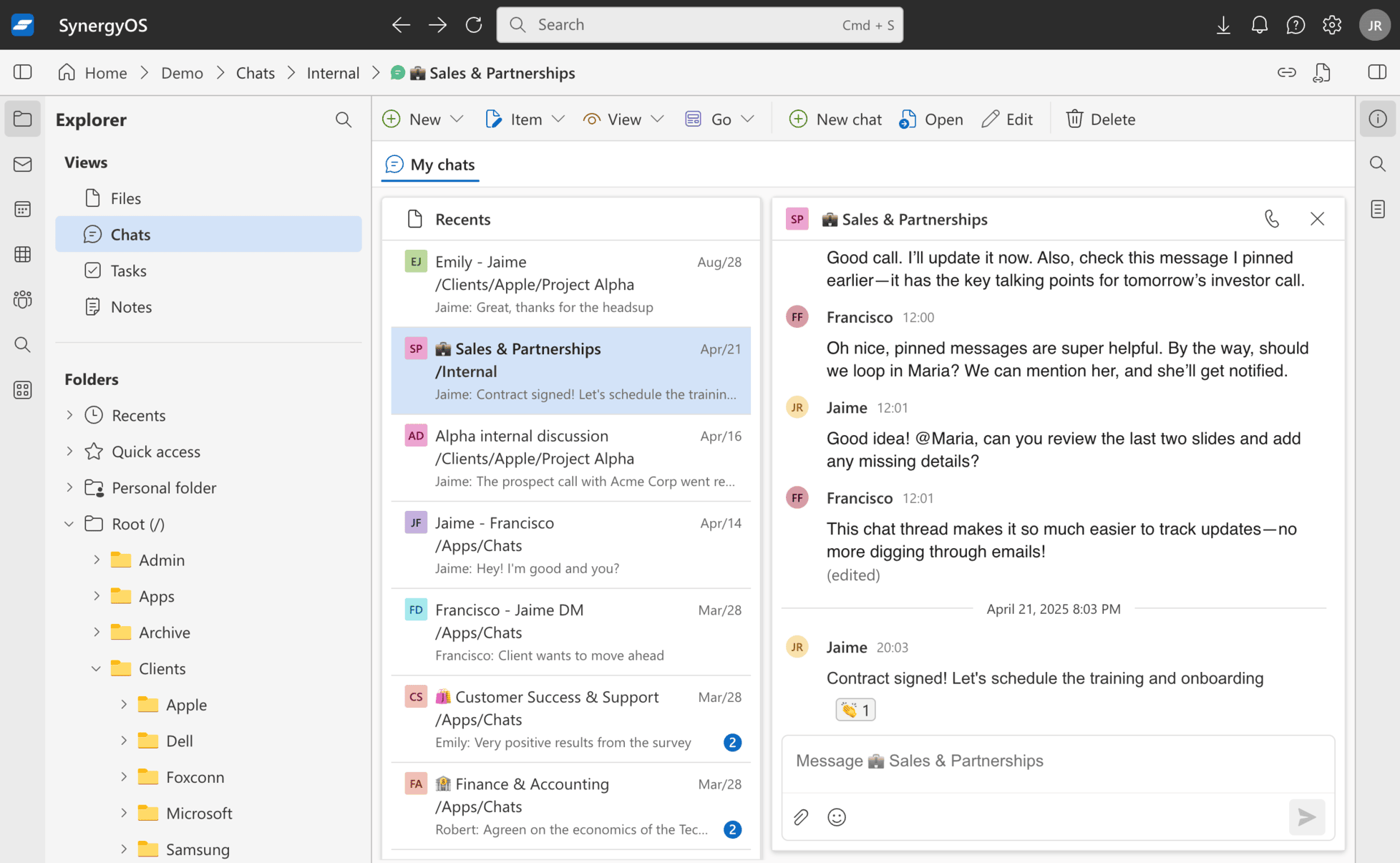Click the attach file paperclip icon
1400x863 pixels.
[801, 816]
